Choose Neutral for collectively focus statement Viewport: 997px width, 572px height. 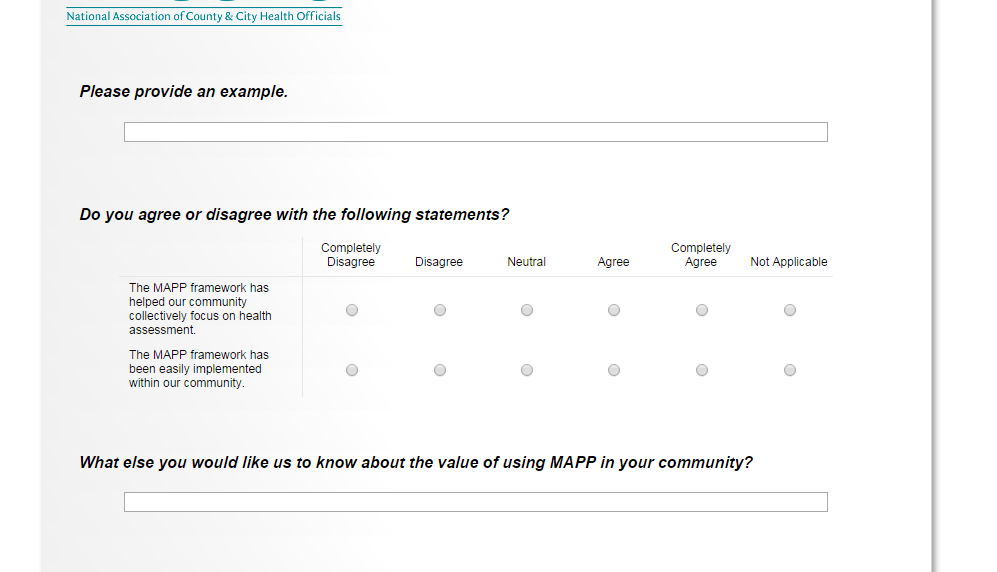527,310
